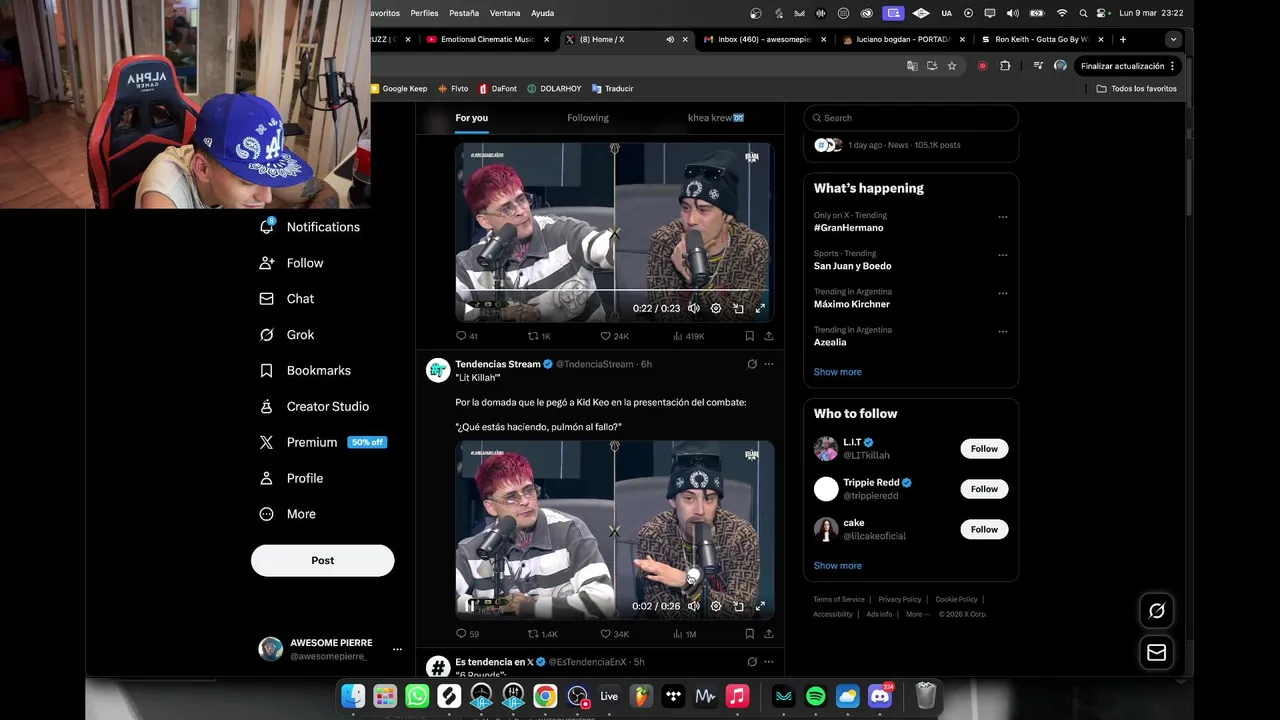1280x720 pixels.
Task: View analytics of the post with 1M views
Action: [684, 634]
